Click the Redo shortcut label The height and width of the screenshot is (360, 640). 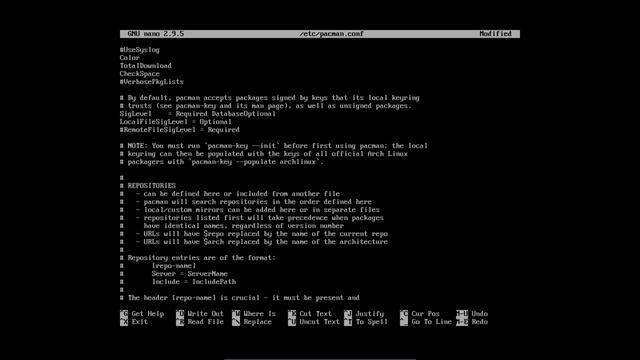(480, 322)
